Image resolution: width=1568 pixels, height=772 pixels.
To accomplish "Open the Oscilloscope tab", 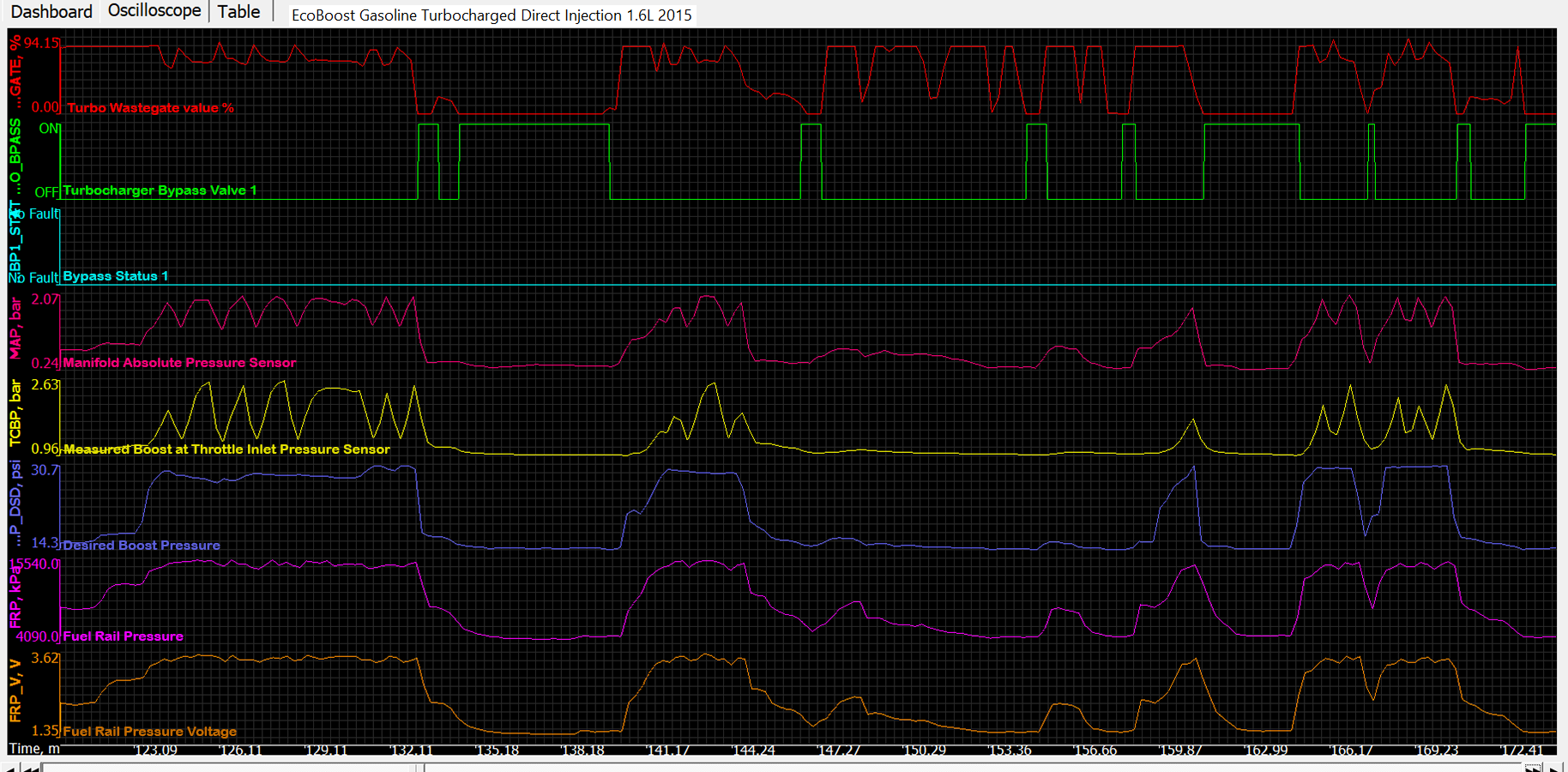I will 154,11.
